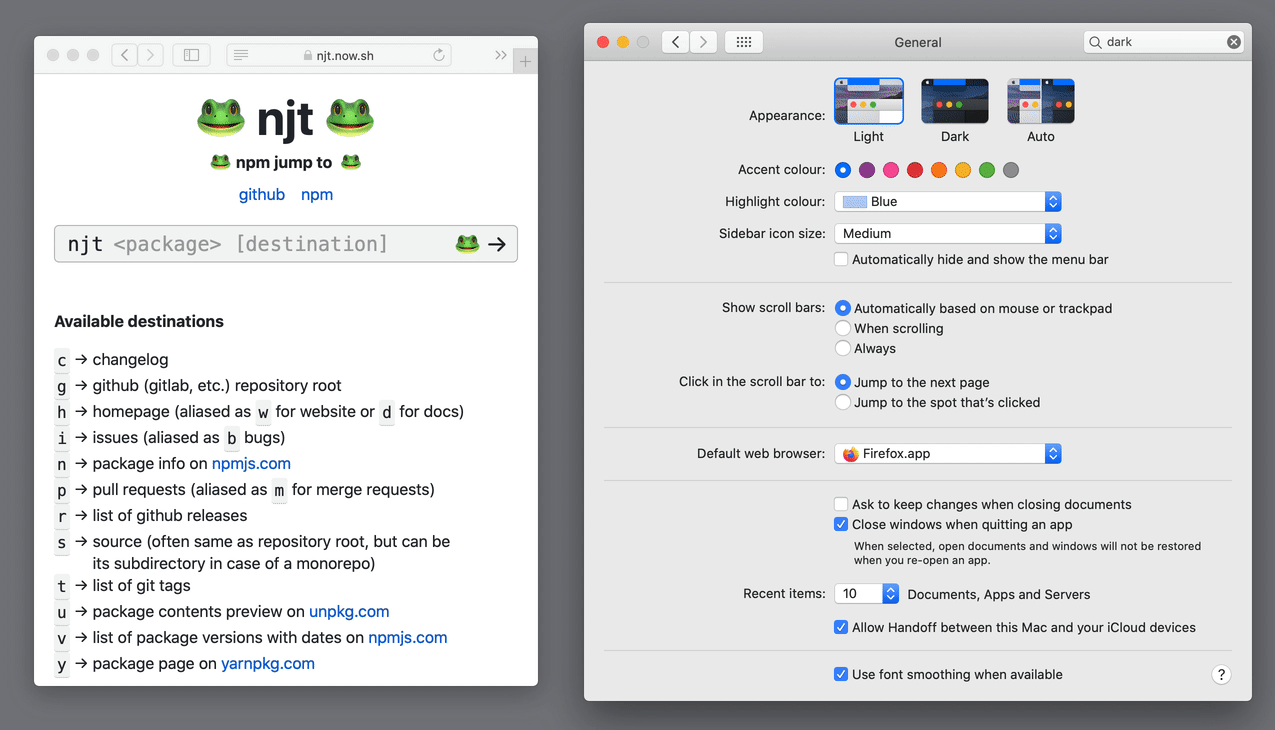1275x730 pixels.
Task: Click the System Preferences search field
Action: click(1164, 42)
